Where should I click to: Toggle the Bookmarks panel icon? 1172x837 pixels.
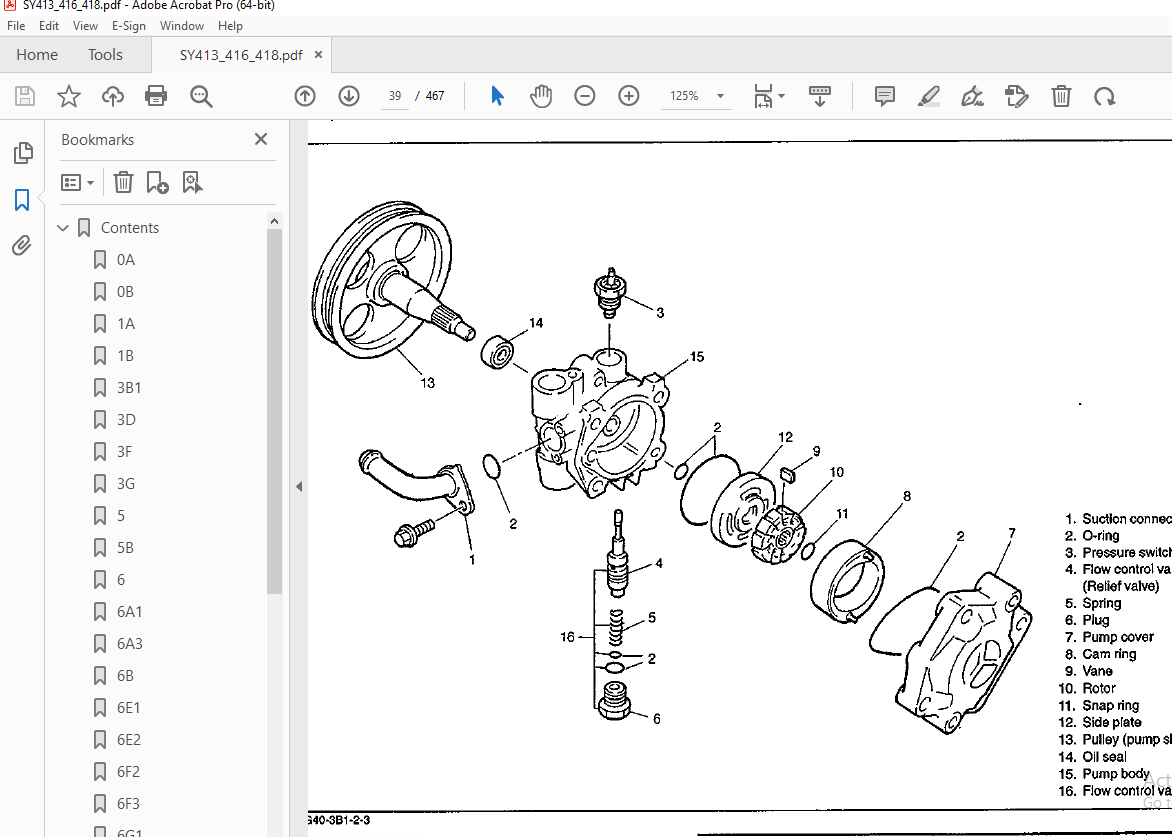click(x=22, y=200)
